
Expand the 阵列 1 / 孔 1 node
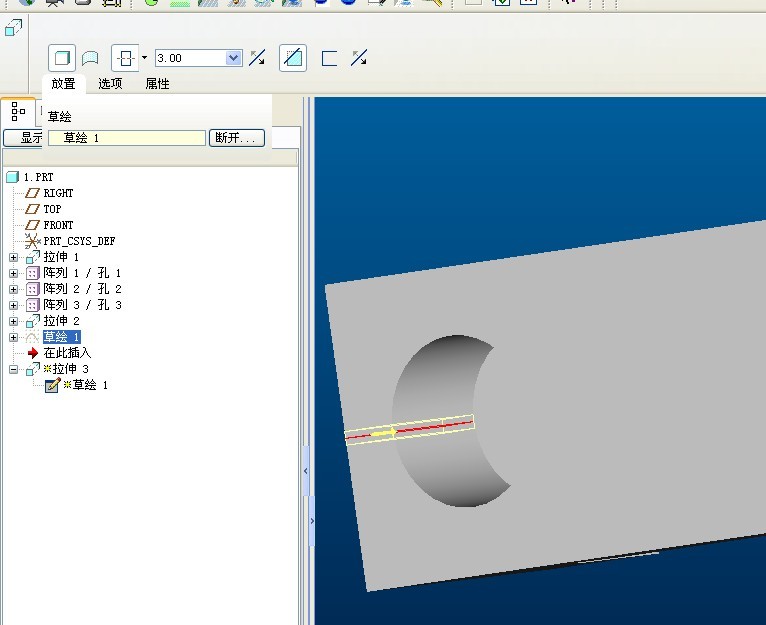tap(14, 274)
